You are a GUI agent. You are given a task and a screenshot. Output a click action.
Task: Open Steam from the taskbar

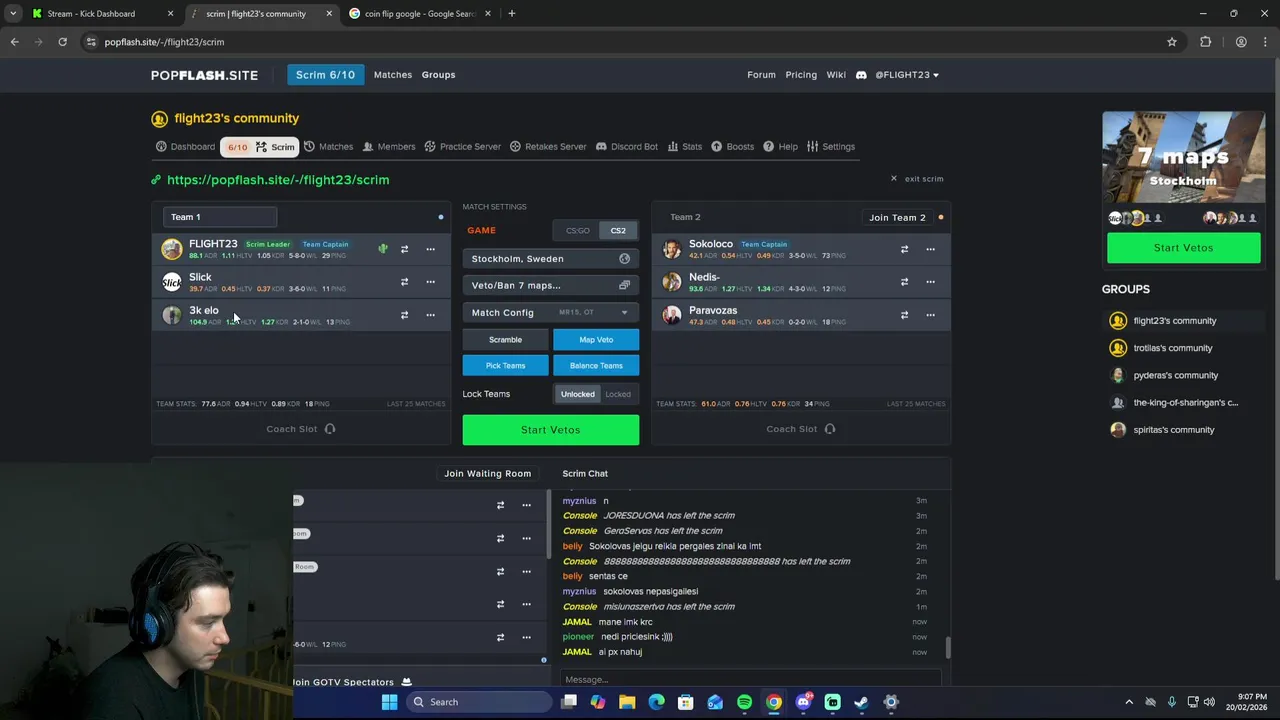click(861, 702)
